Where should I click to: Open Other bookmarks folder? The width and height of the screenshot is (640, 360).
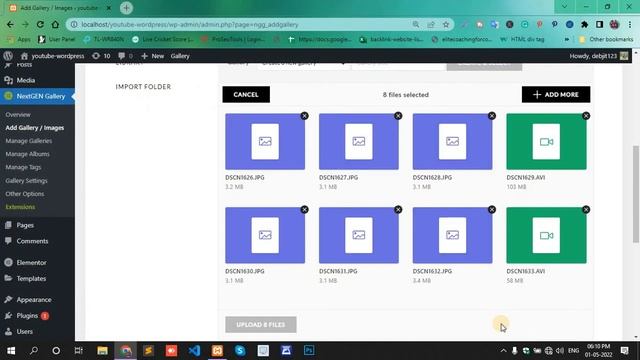click(x=606, y=39)
